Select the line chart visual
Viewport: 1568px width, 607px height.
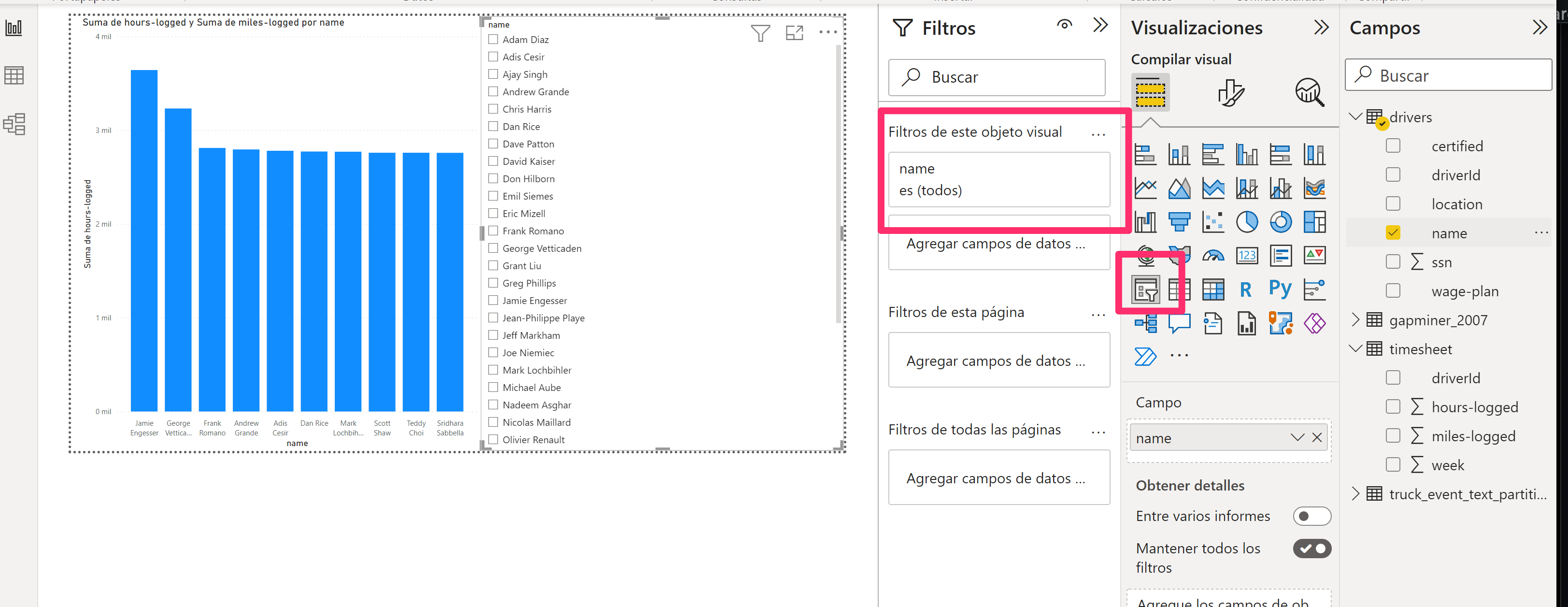click(x=1145, y=189)
